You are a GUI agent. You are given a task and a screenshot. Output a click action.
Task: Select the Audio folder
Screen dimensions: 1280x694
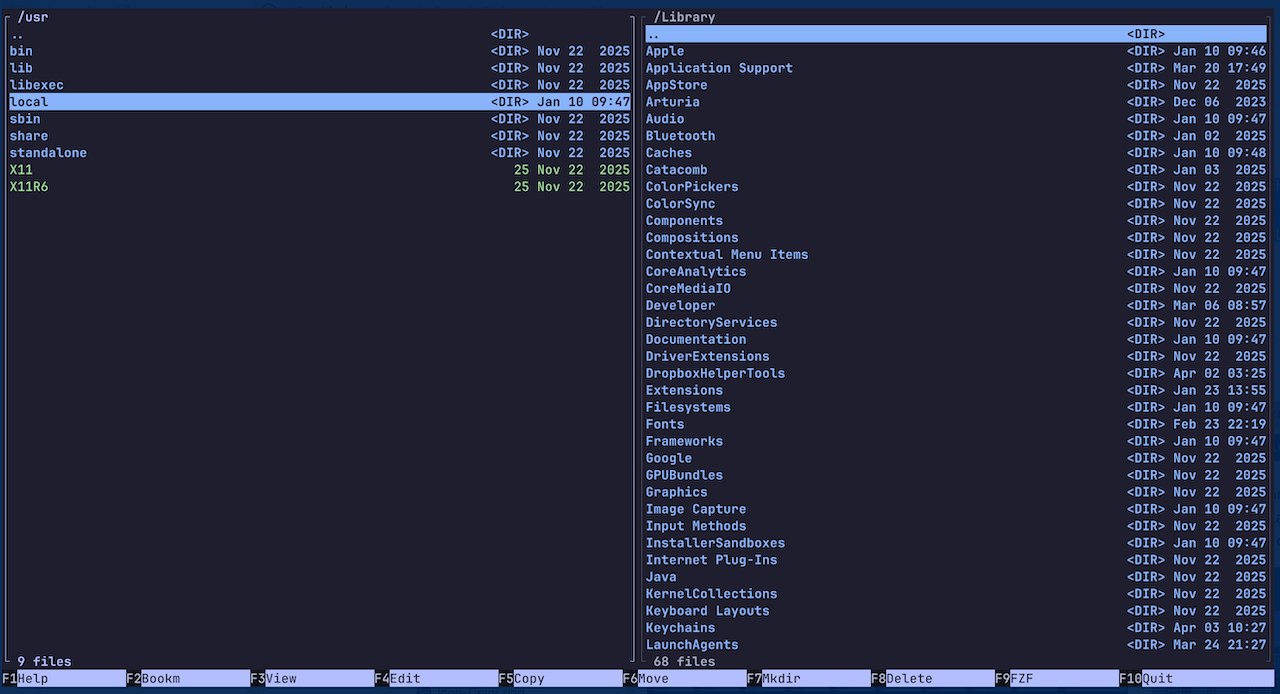(x=956, y=119)
